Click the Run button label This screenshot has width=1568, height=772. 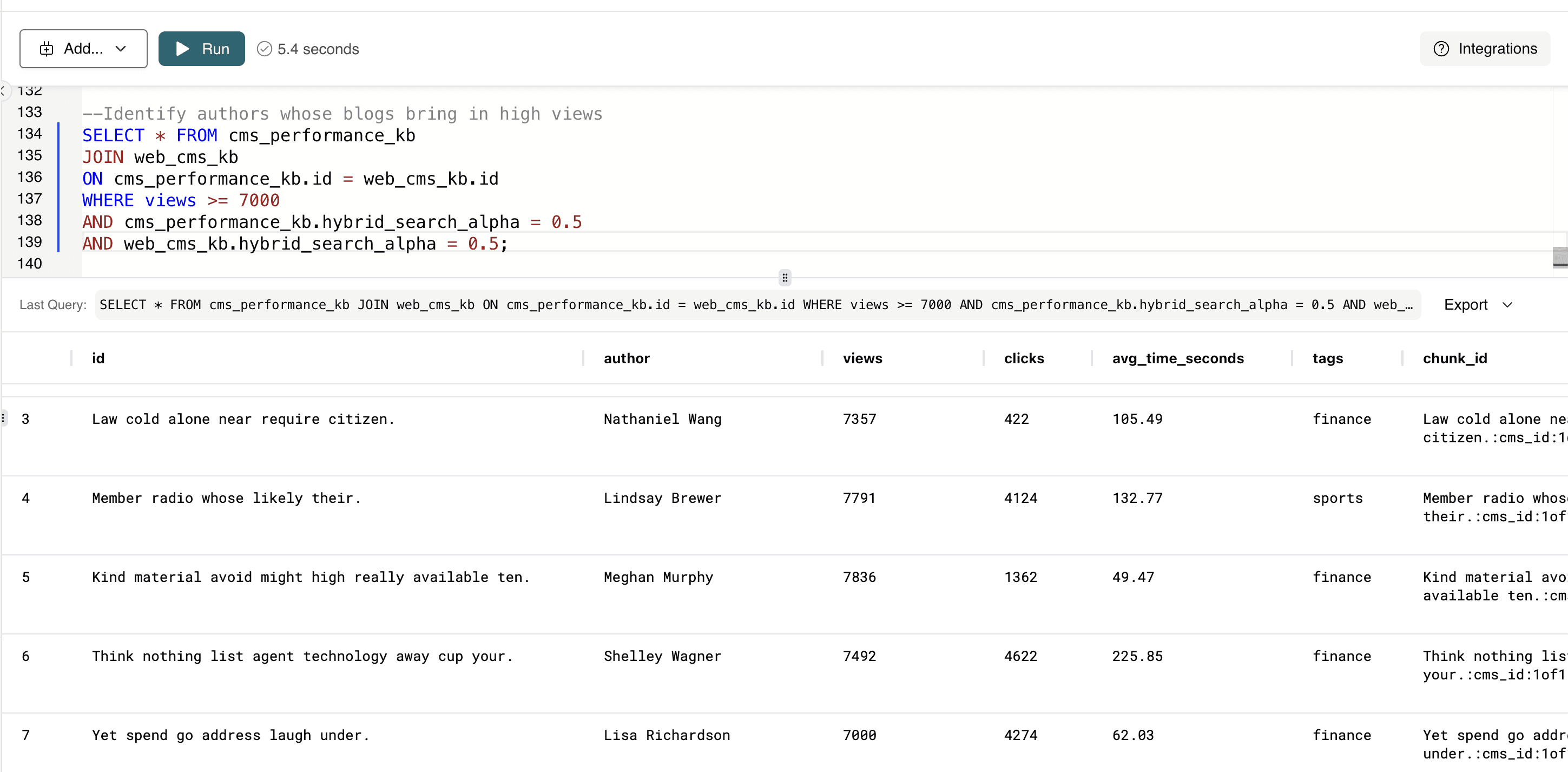click(x=215, y=49)
